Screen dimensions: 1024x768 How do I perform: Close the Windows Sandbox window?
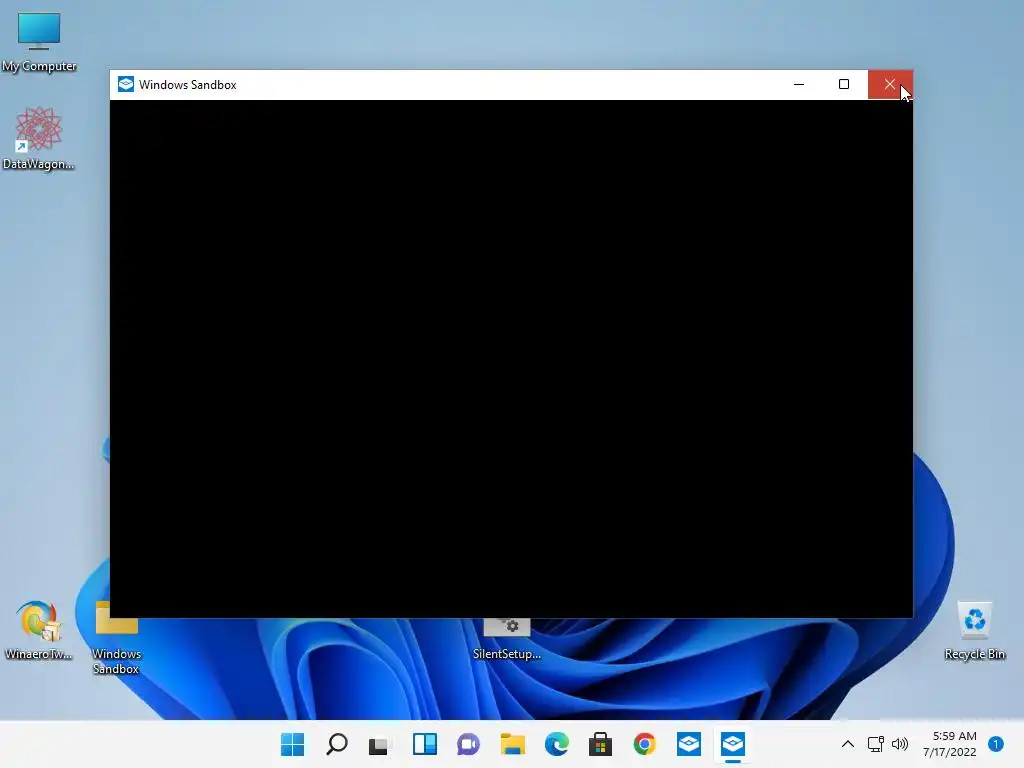890,84
